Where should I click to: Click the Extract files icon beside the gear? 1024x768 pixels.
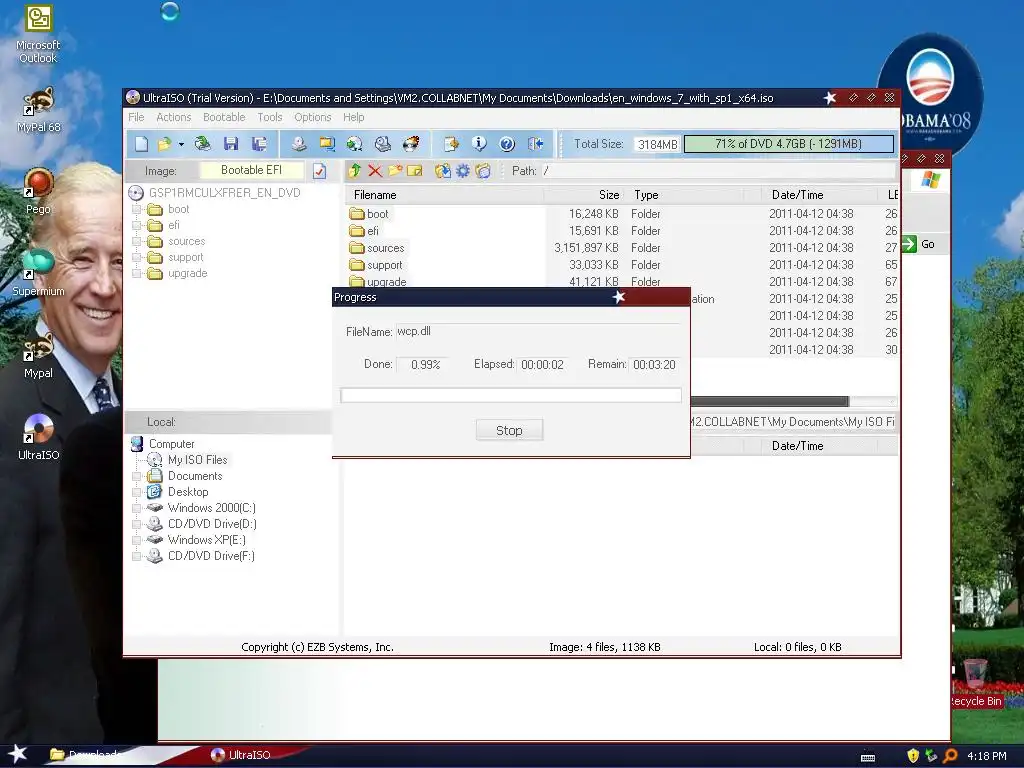click(443, 170)
